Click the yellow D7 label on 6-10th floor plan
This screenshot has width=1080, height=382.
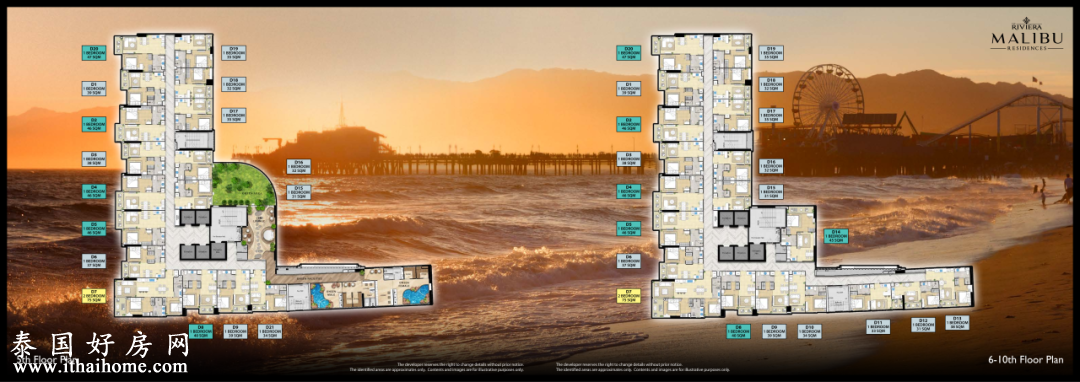[628, 295]
